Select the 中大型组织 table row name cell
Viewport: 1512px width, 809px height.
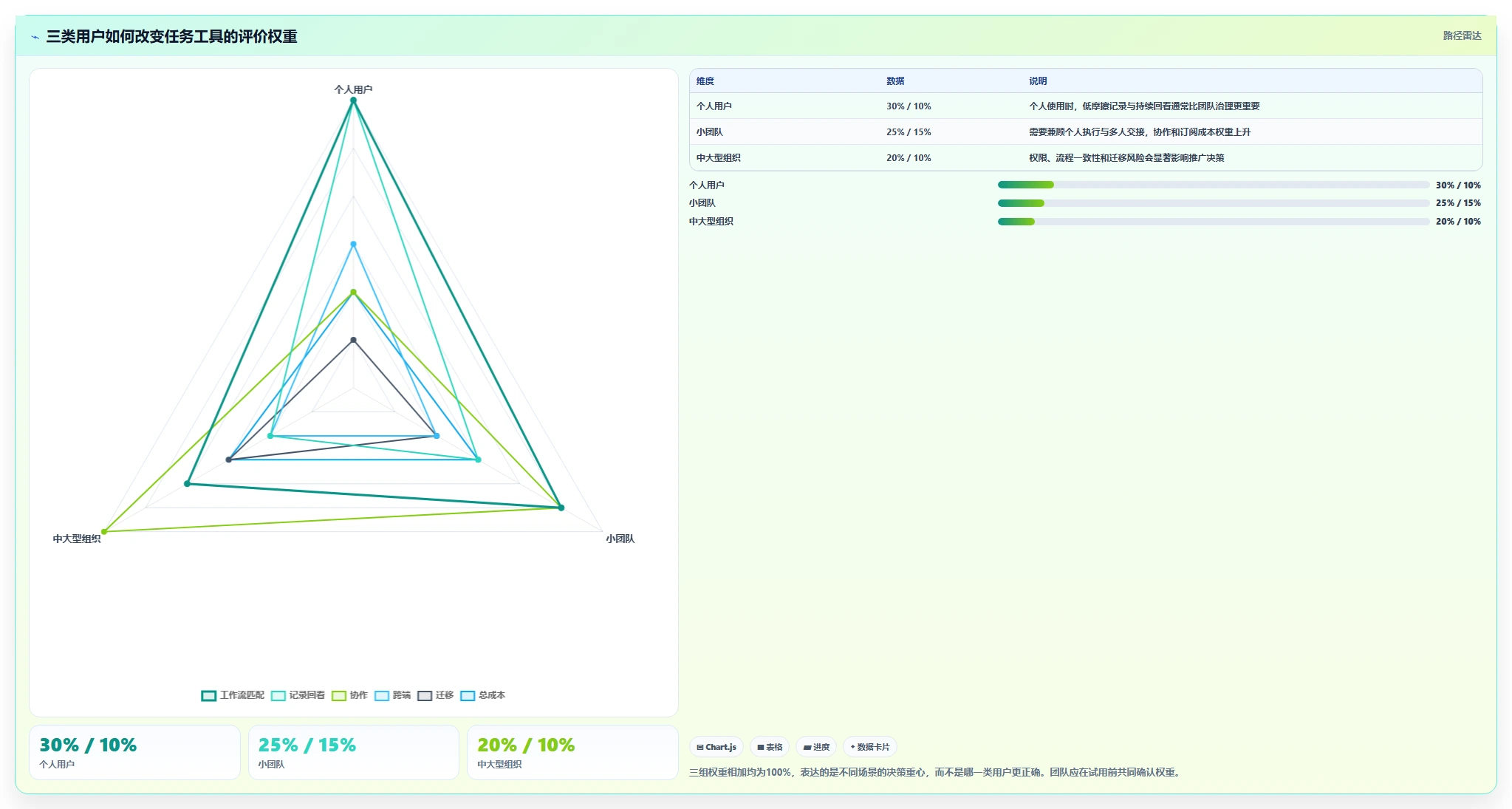click(718, 158)
